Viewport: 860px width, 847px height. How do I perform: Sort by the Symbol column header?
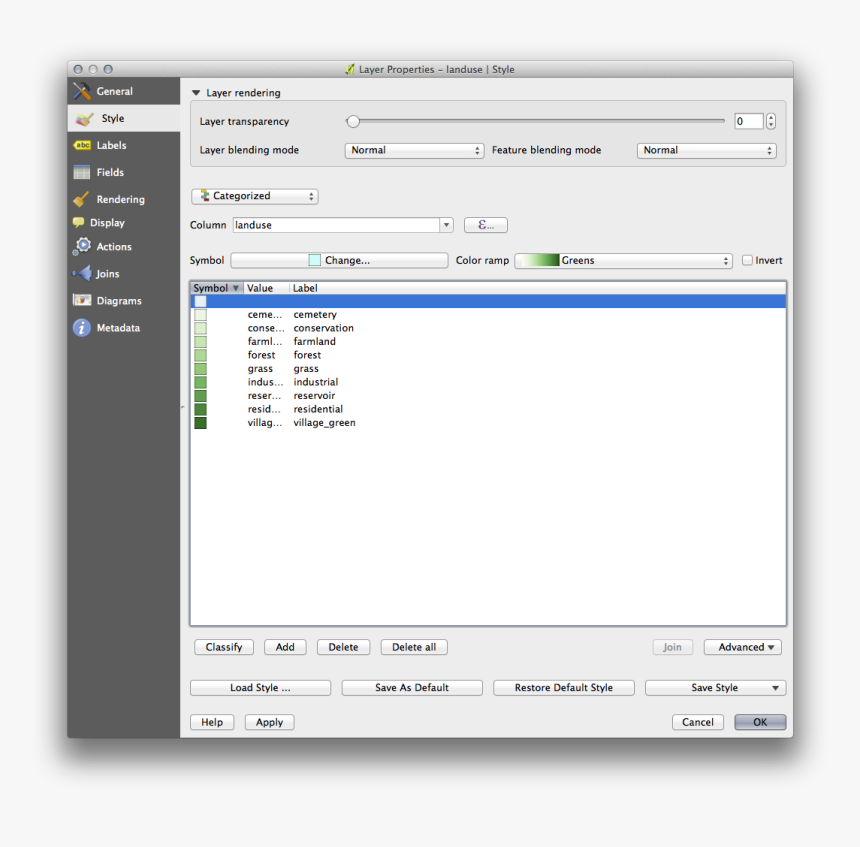(216, 288)
